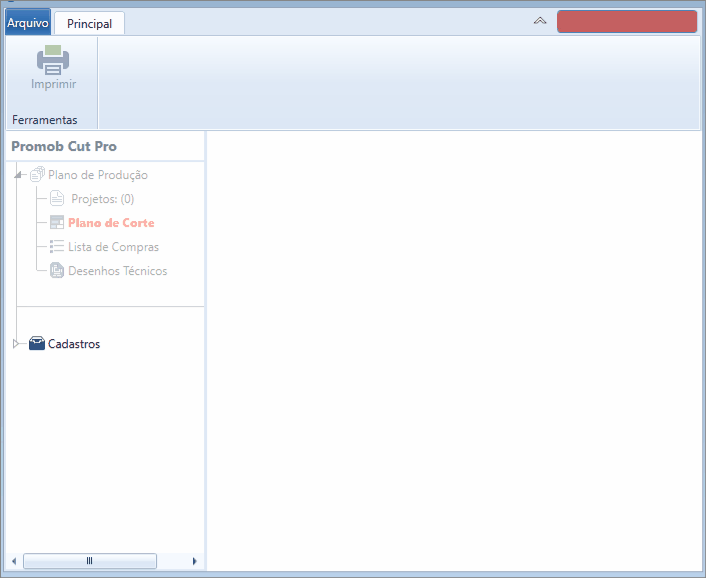Click the Plano de Produção stacked documents icon
The height and width of the screenshot is (578, 706).
(x=37, y=174)
